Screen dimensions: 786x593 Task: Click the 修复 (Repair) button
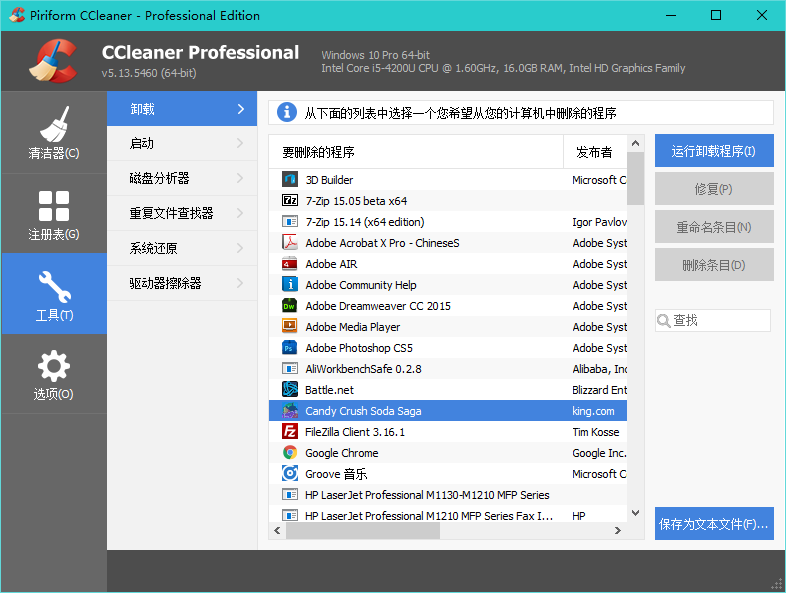coord(714,188)
